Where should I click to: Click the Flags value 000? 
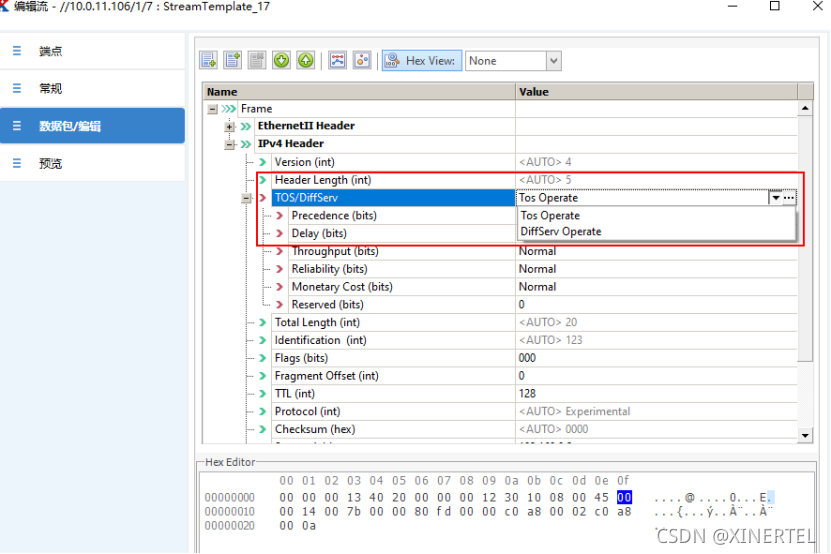(527, 358)
